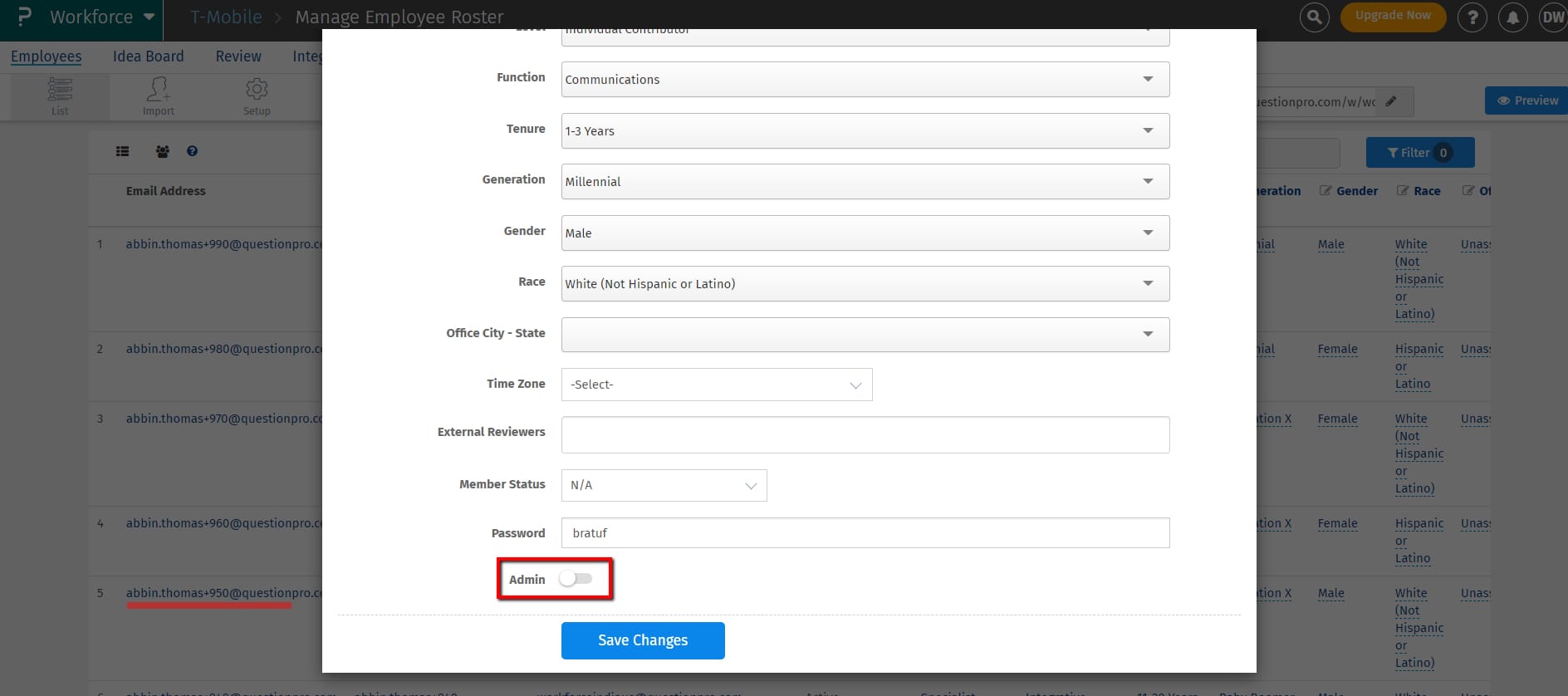Select the List view icon
Viewport: 1568px width, 696px height.
click(x=60, y=96)
